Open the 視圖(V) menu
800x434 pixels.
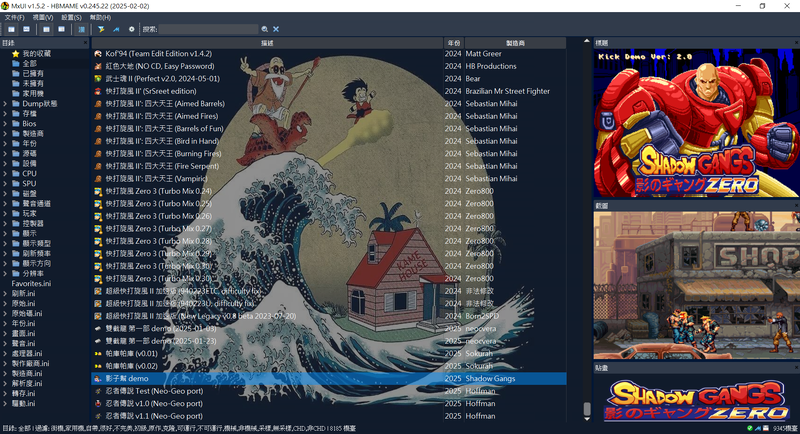pos(43,17)
